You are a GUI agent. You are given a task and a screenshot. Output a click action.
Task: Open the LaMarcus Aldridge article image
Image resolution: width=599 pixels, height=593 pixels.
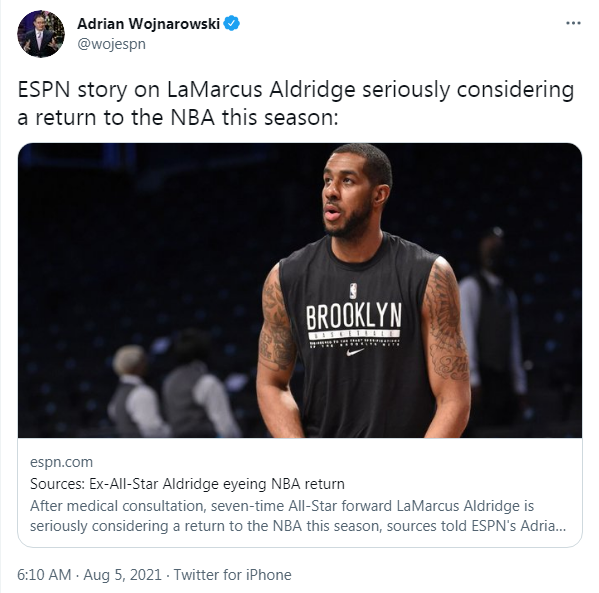click(x=300, y=290)
